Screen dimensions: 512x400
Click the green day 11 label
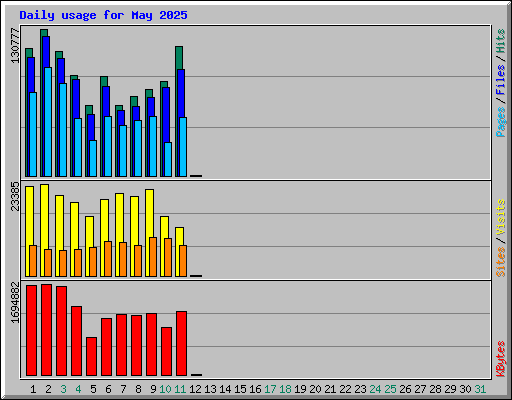[180, 389]
